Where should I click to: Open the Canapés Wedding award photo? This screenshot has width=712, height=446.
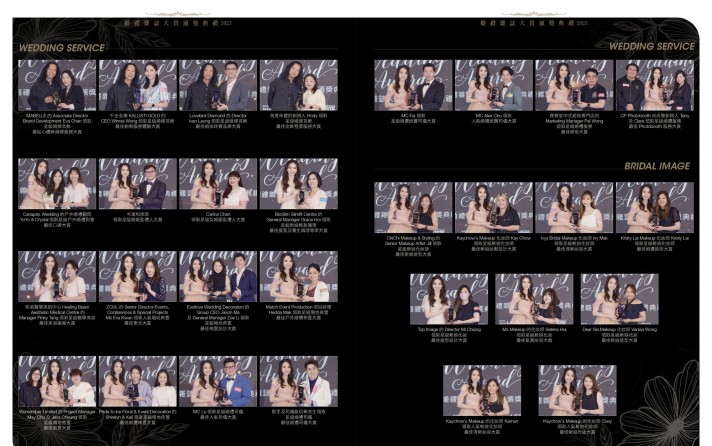57,184
